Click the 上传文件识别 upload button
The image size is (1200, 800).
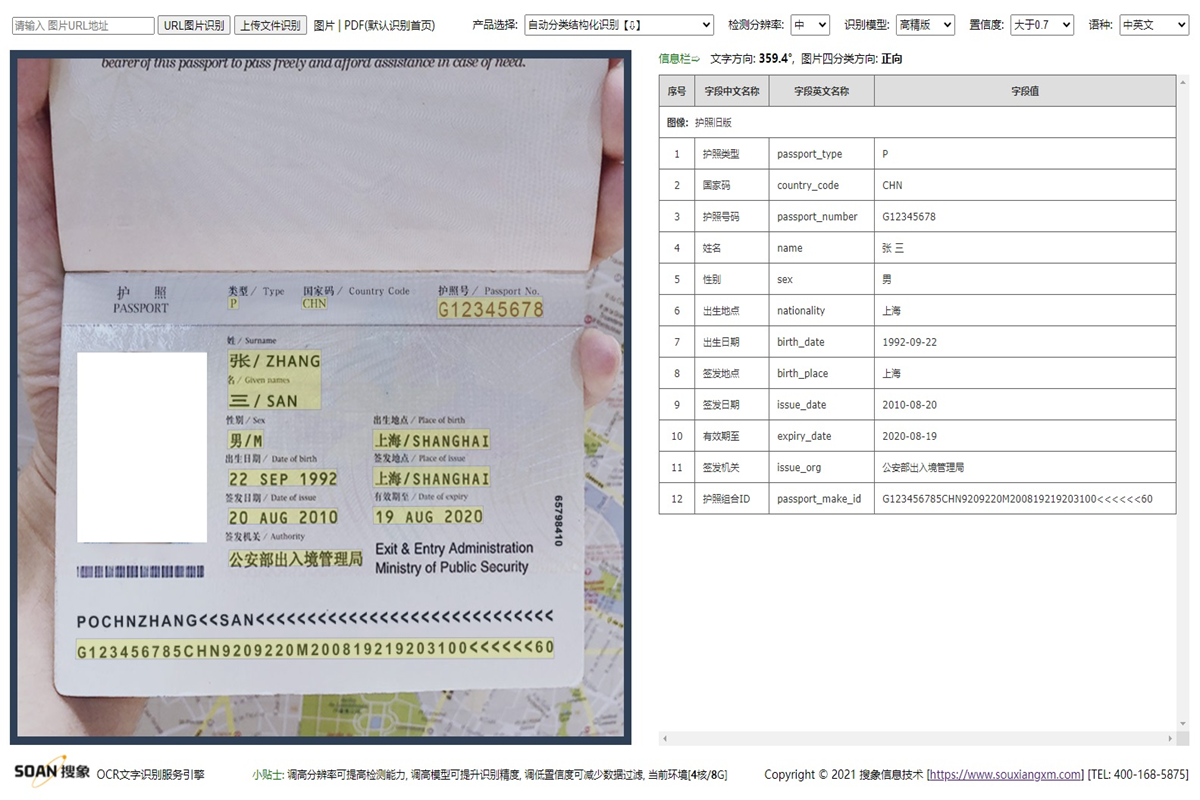point(270,25)
